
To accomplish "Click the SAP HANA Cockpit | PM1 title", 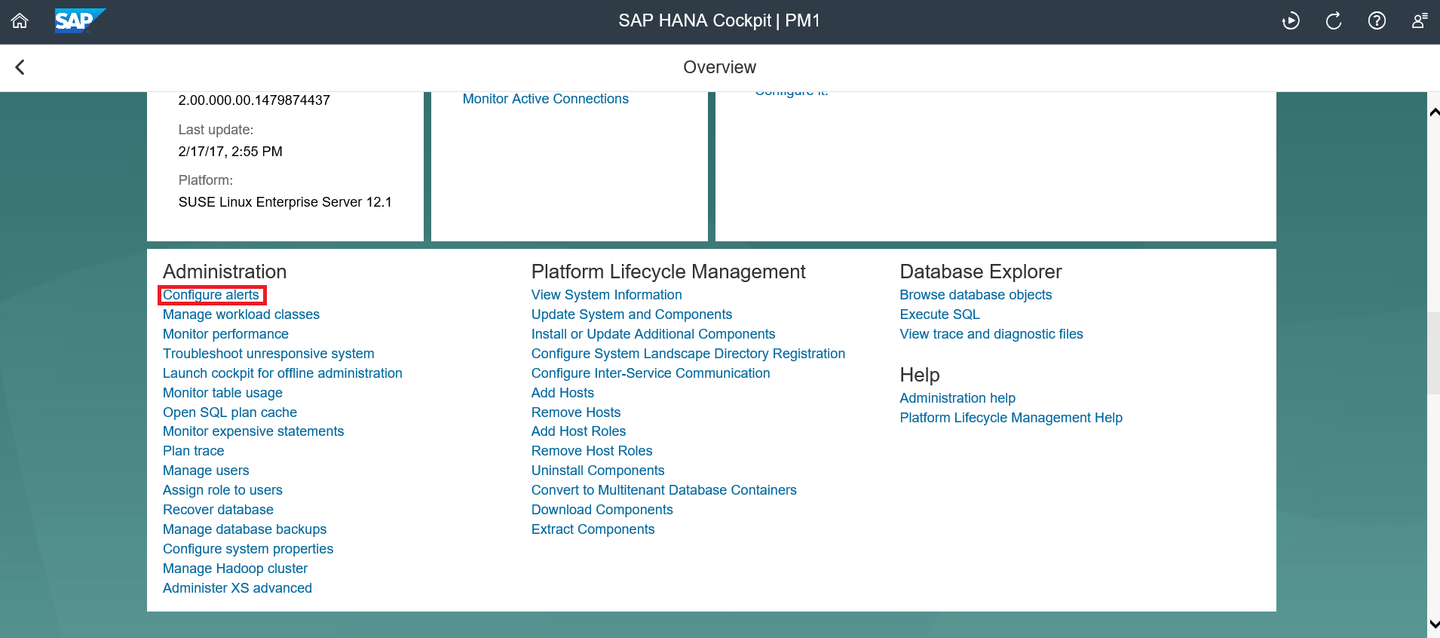I will point(720,21).
